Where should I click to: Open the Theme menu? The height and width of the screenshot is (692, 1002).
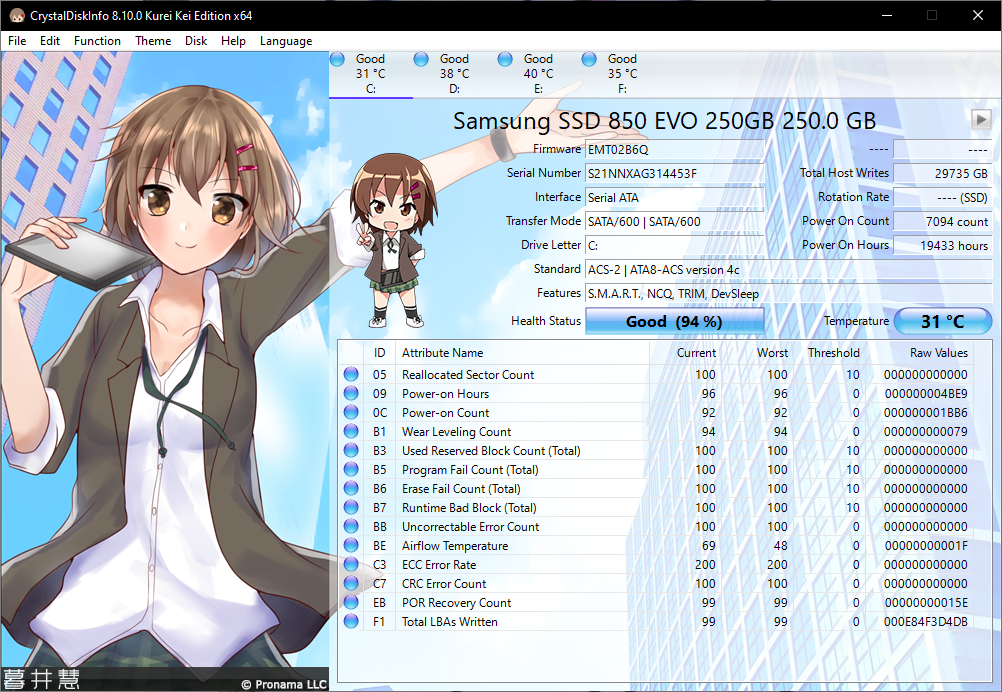click(x=153, y=41)
